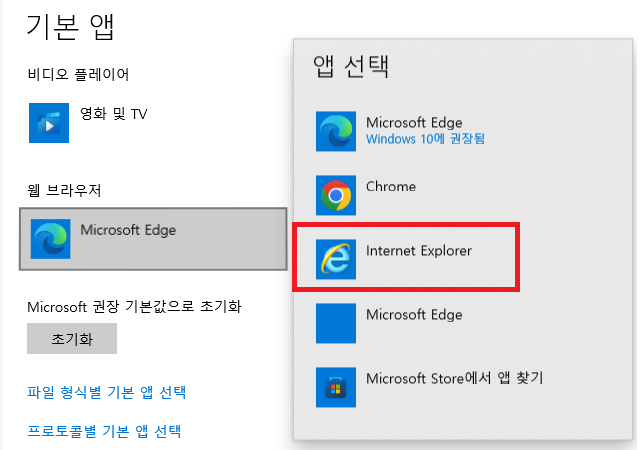Select Internet Explorer label as default browser
Screen dimensions: 643x450
pyautogui.click(x=419, y=250)
